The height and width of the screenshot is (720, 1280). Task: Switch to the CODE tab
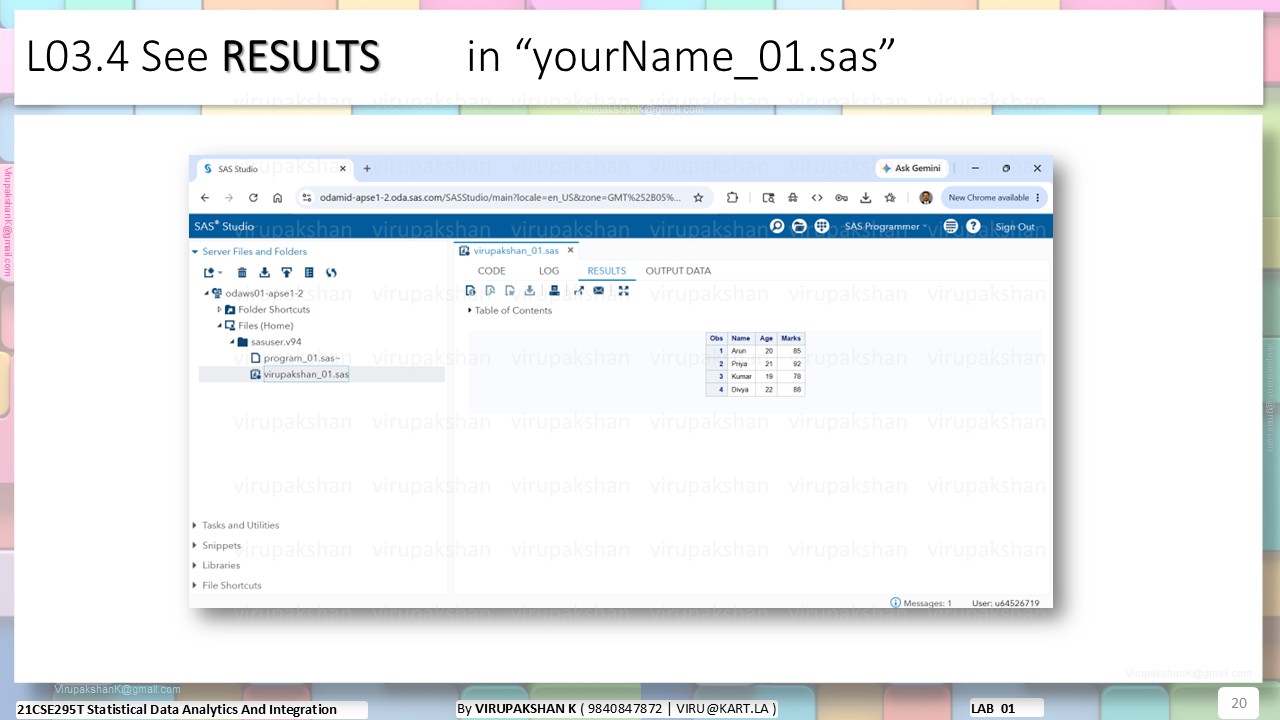click(492, 271)
